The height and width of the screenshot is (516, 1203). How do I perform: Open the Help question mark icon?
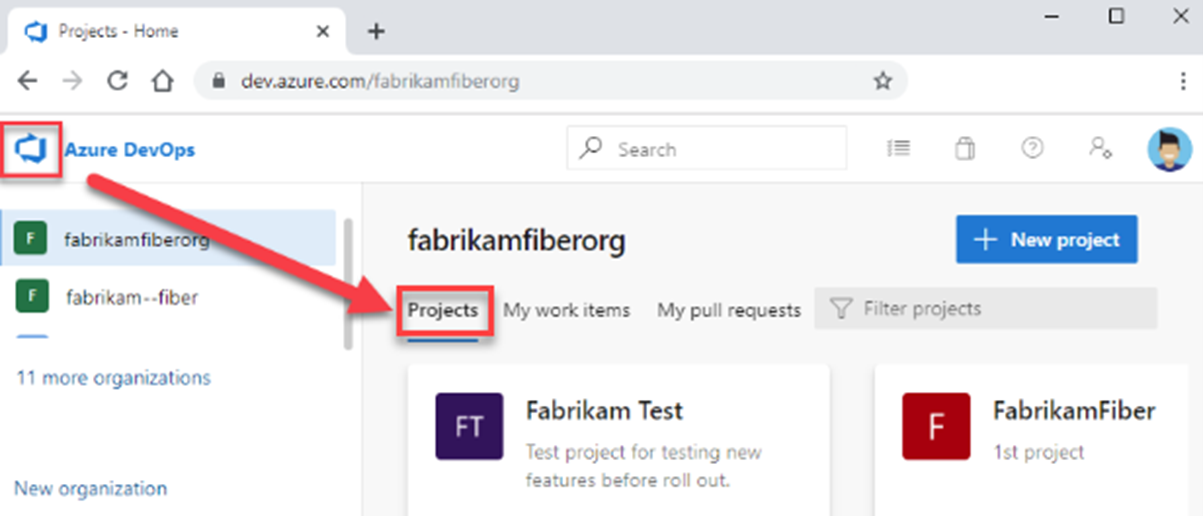click(1032, 148)
